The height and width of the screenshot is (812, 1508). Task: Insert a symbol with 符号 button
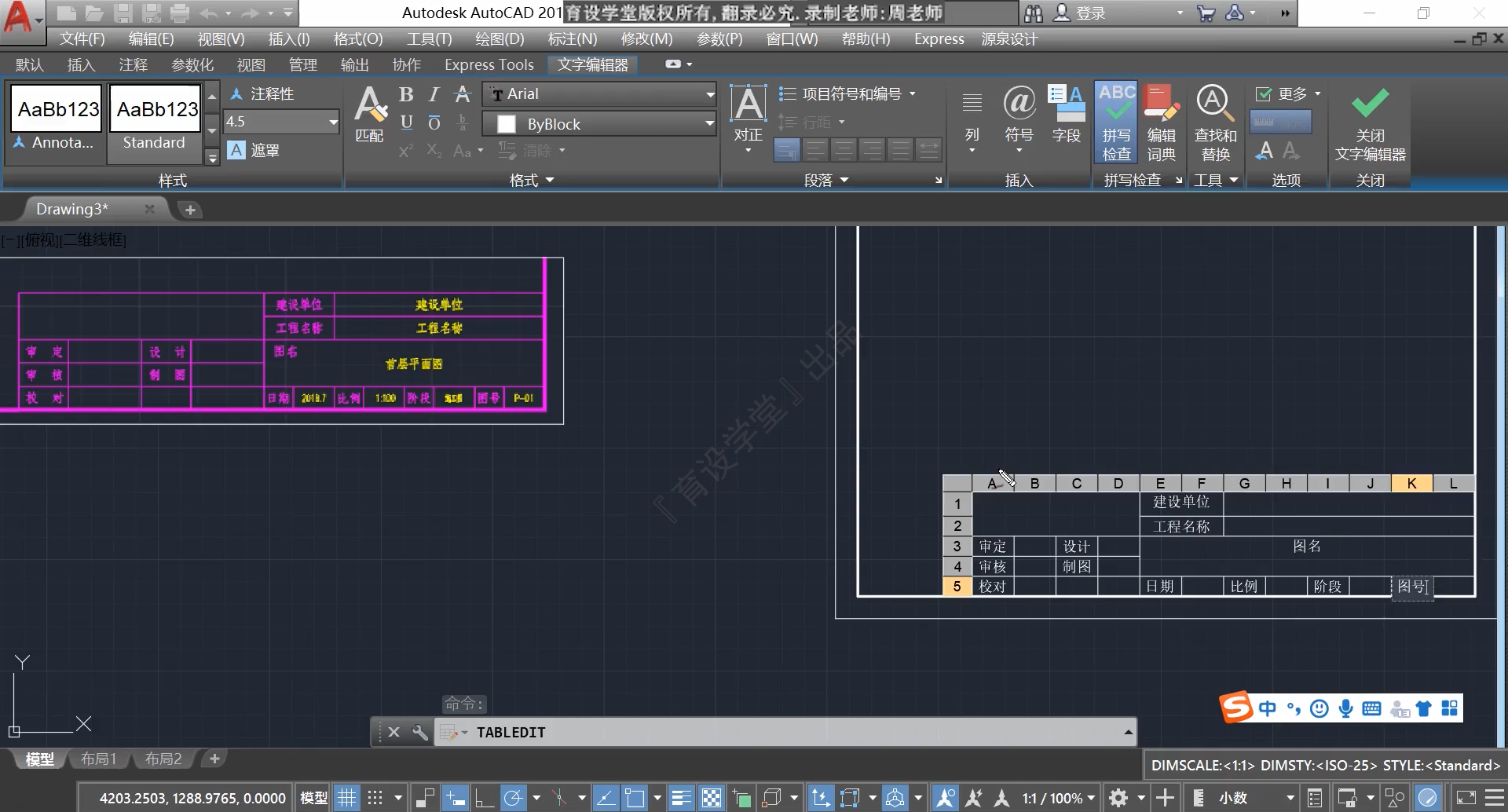1019,118
